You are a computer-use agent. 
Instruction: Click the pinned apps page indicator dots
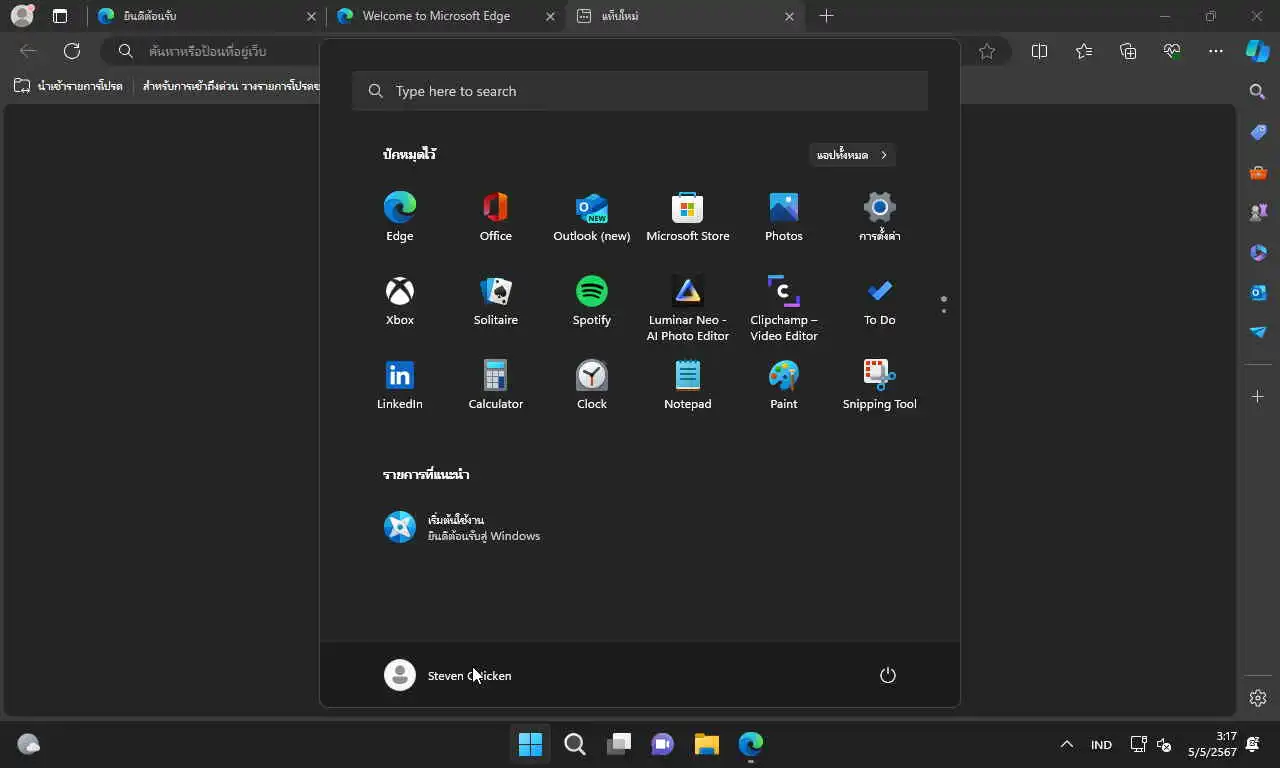tap(943, 304)
